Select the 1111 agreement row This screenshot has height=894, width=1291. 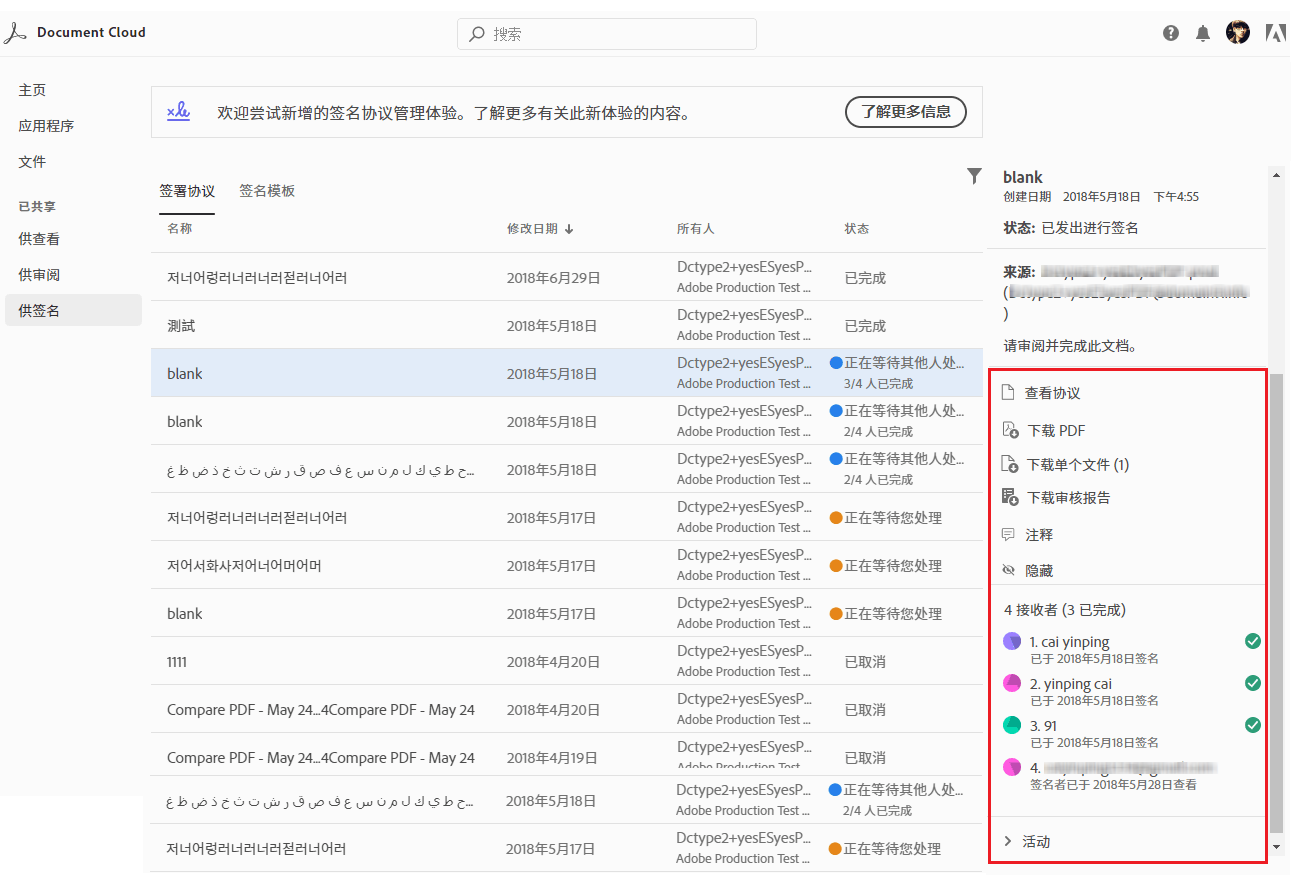click(x=567, y=661)
